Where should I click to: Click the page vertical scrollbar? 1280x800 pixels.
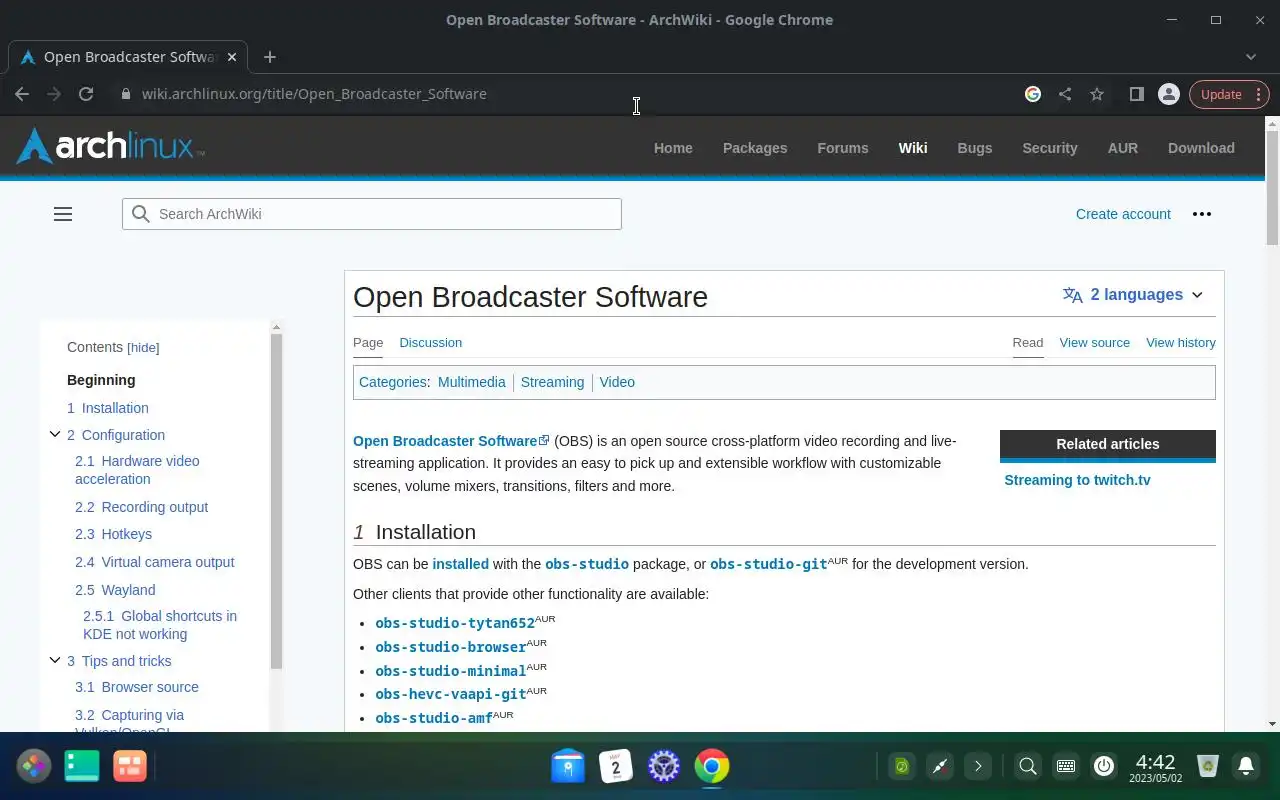tap(1272, 187)
